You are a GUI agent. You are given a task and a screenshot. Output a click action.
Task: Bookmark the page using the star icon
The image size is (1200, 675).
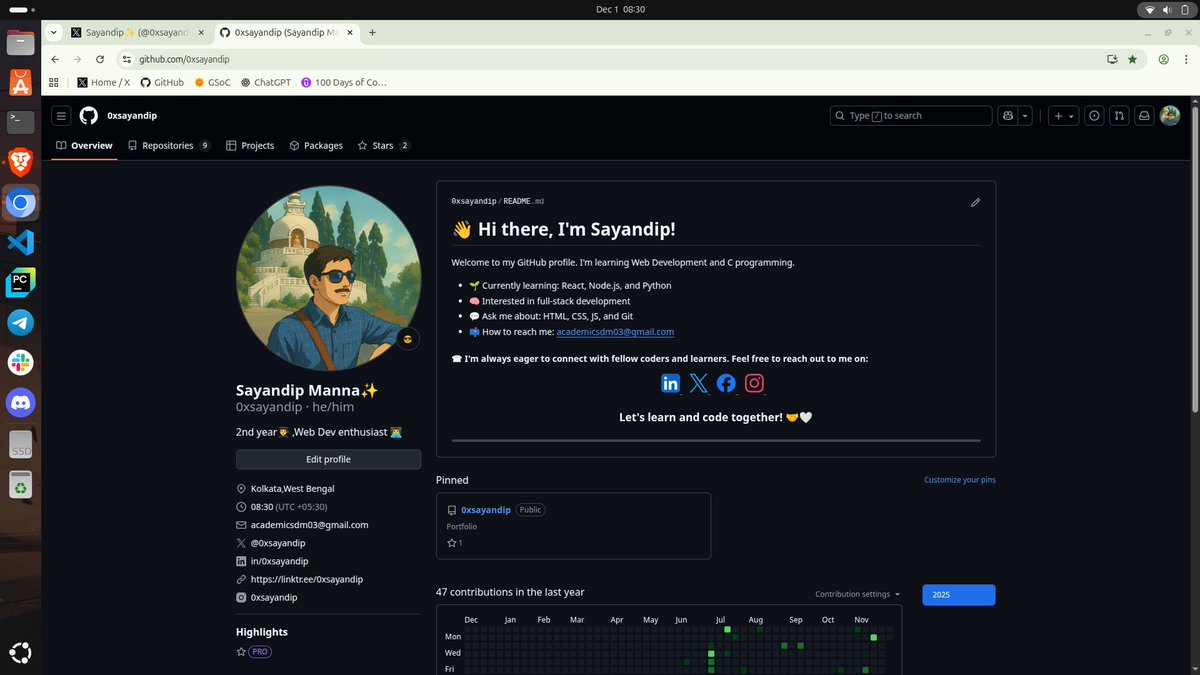pyautogui.click(x=1132, y=59)
